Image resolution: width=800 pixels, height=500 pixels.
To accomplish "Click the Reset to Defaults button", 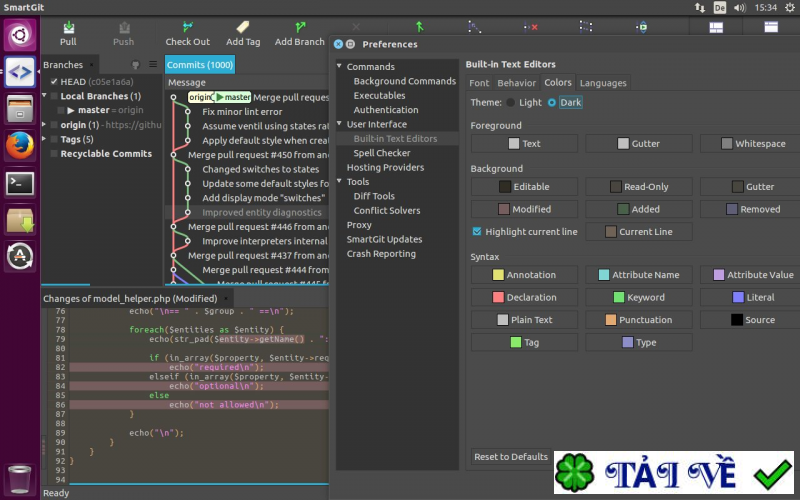I will (x=511, y=457).
